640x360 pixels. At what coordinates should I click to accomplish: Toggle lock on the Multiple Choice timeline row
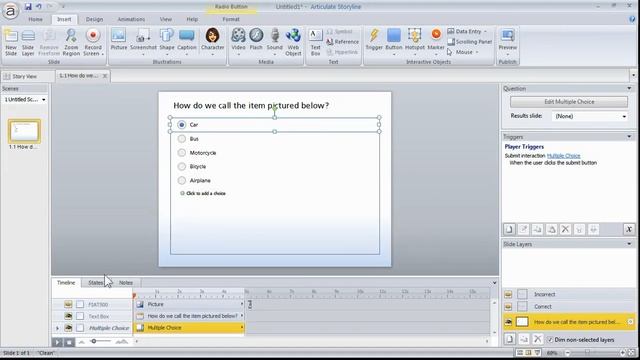80,328
